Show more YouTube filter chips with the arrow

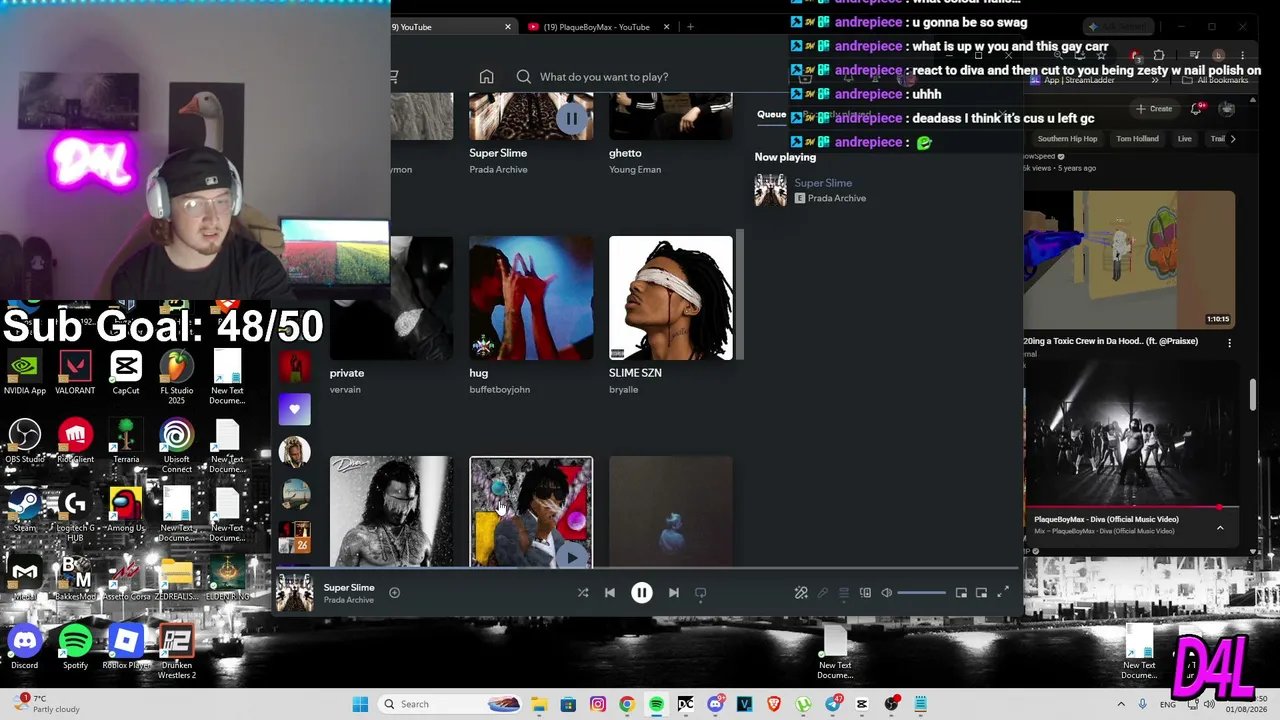1232,139
